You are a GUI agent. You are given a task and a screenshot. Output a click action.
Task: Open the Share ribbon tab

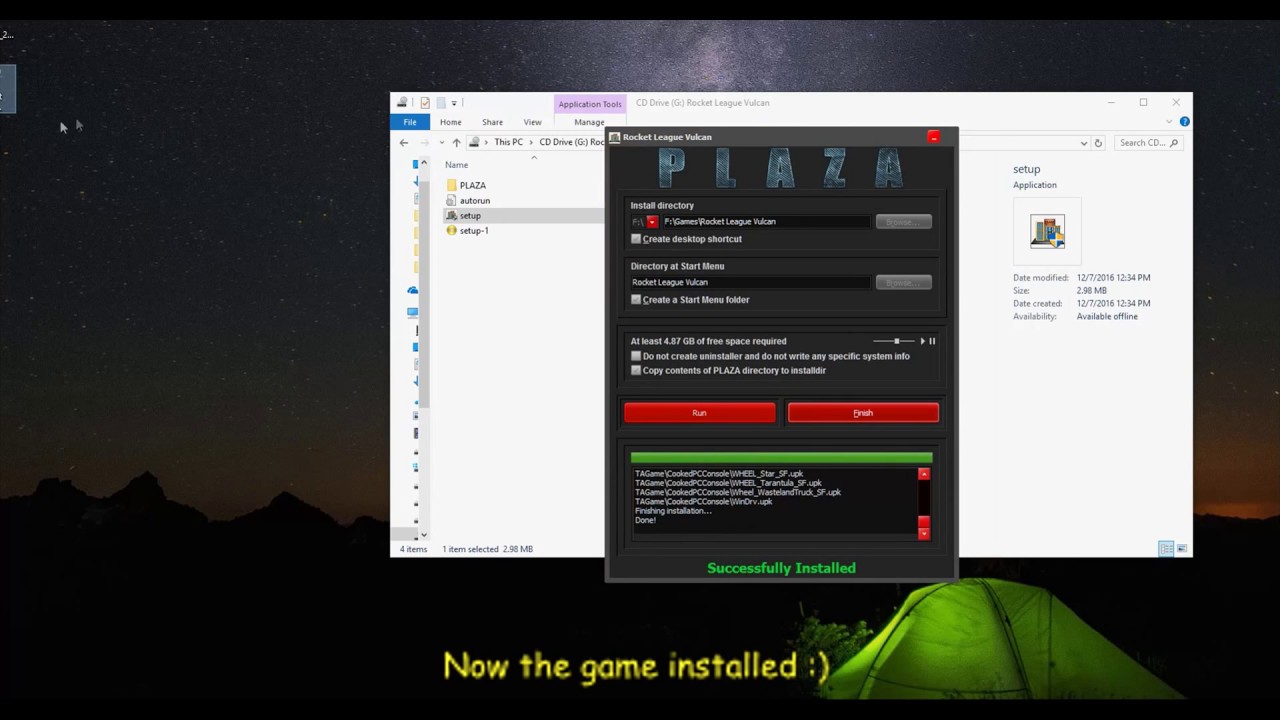(x=492, y=122)
